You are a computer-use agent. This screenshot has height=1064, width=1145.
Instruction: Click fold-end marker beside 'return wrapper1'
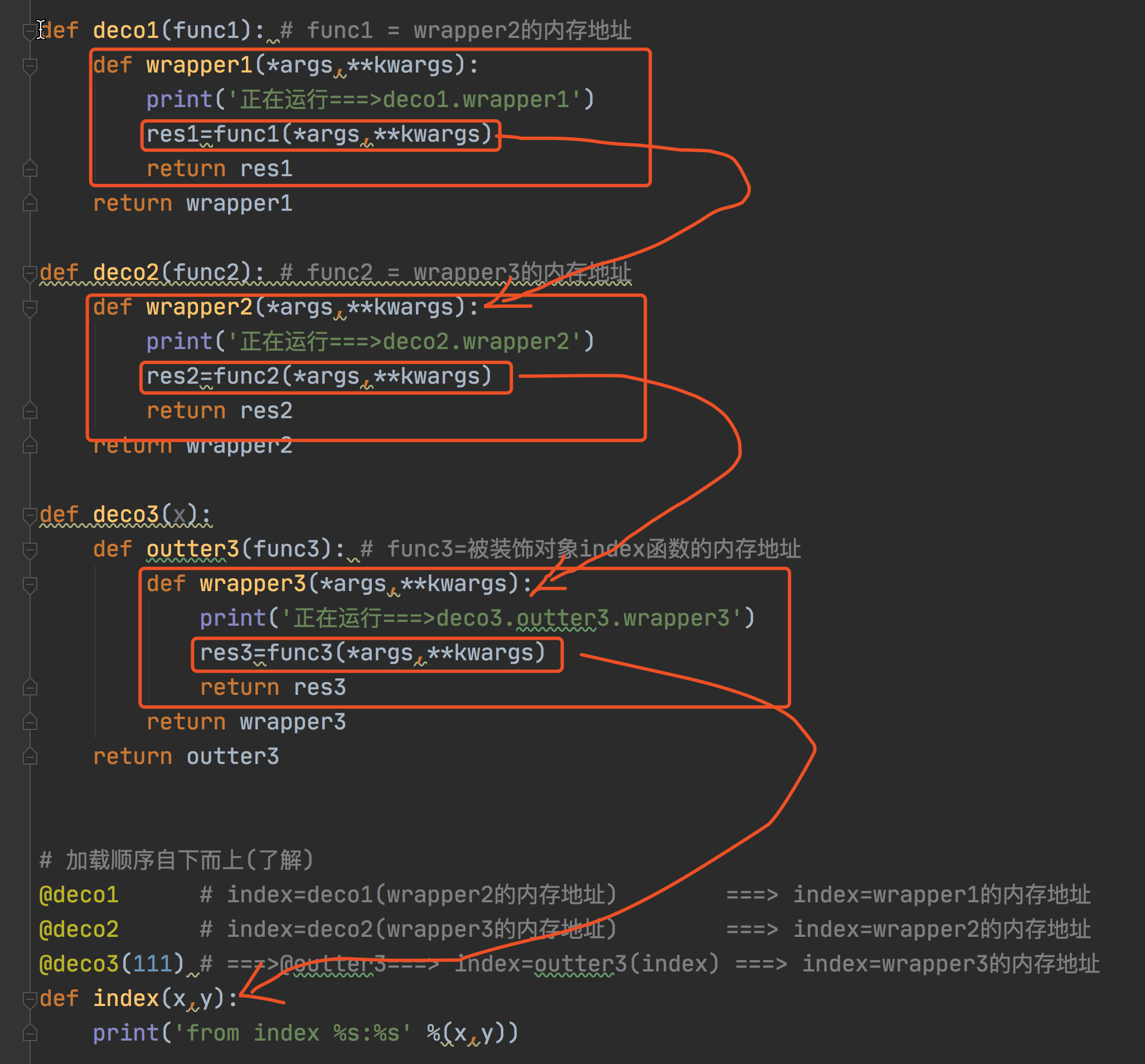point(30,203)
